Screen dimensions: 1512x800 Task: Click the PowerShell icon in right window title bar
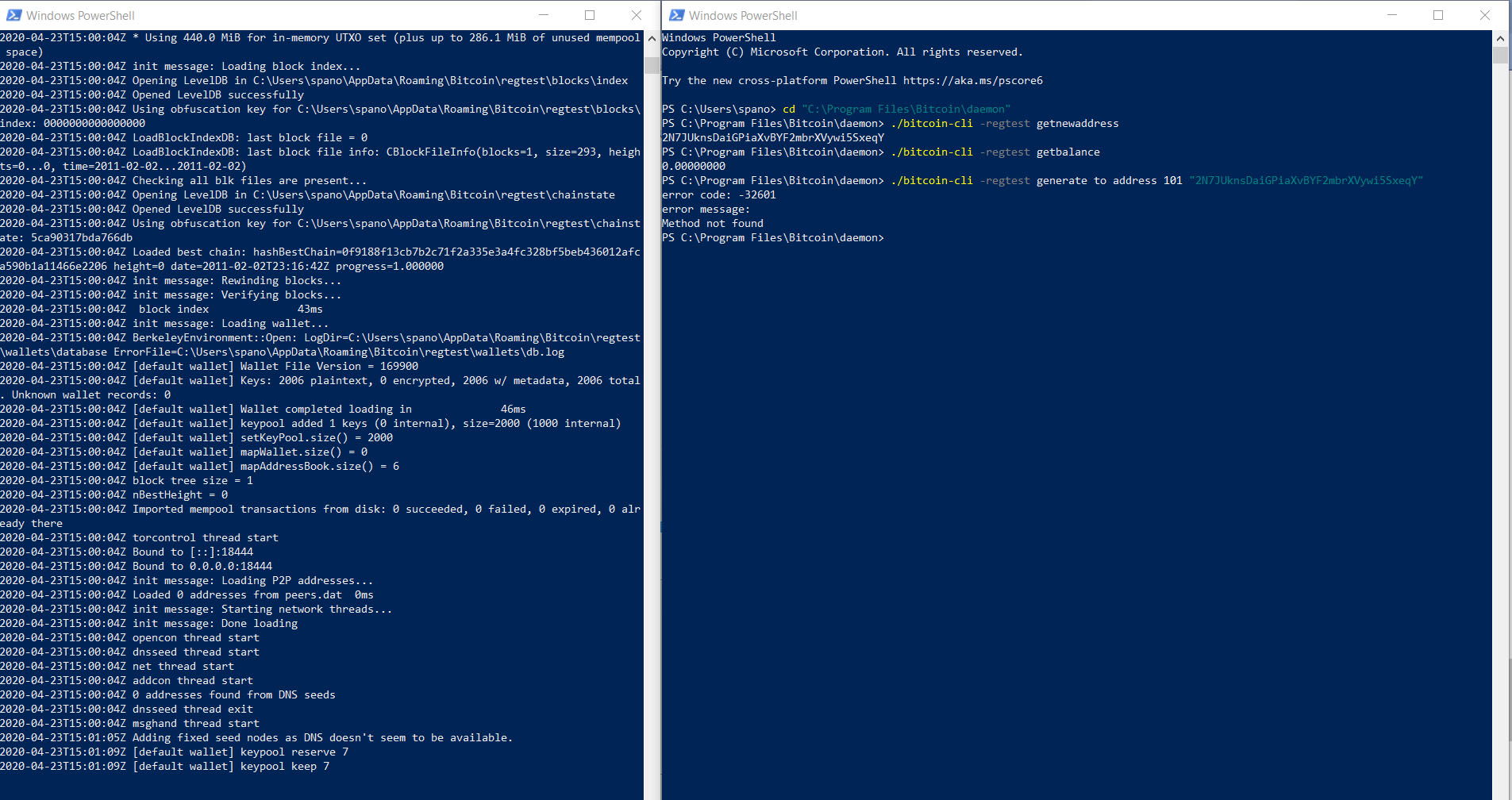coord(676,15)
